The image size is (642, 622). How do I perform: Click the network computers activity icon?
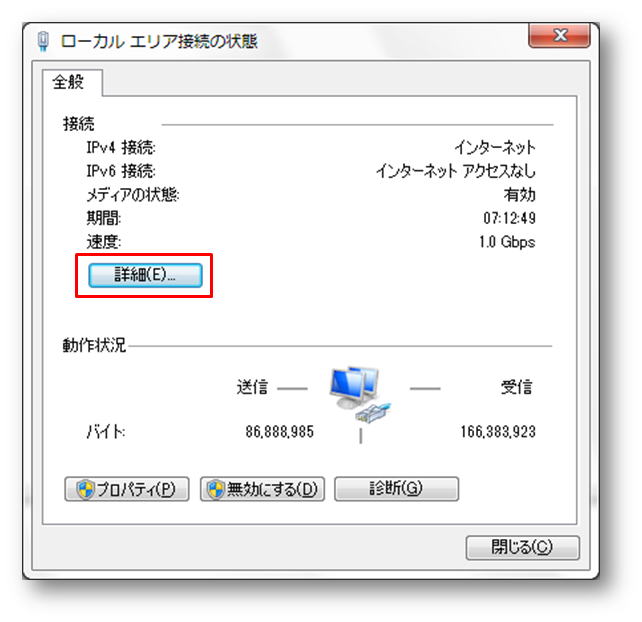coord(360,394)
